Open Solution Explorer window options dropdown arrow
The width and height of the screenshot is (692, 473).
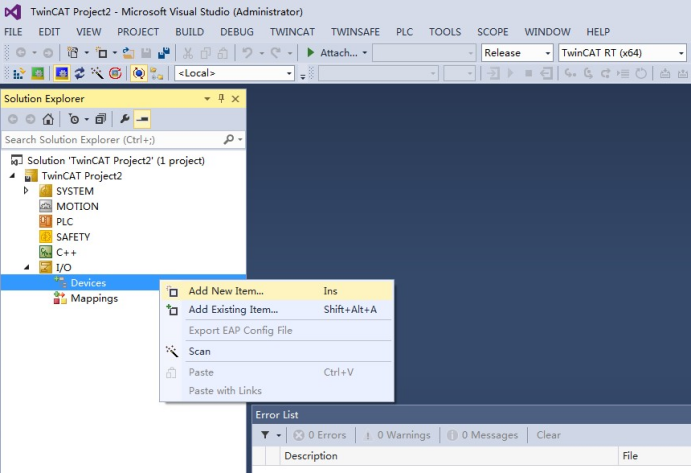click(x=207, y=99)
